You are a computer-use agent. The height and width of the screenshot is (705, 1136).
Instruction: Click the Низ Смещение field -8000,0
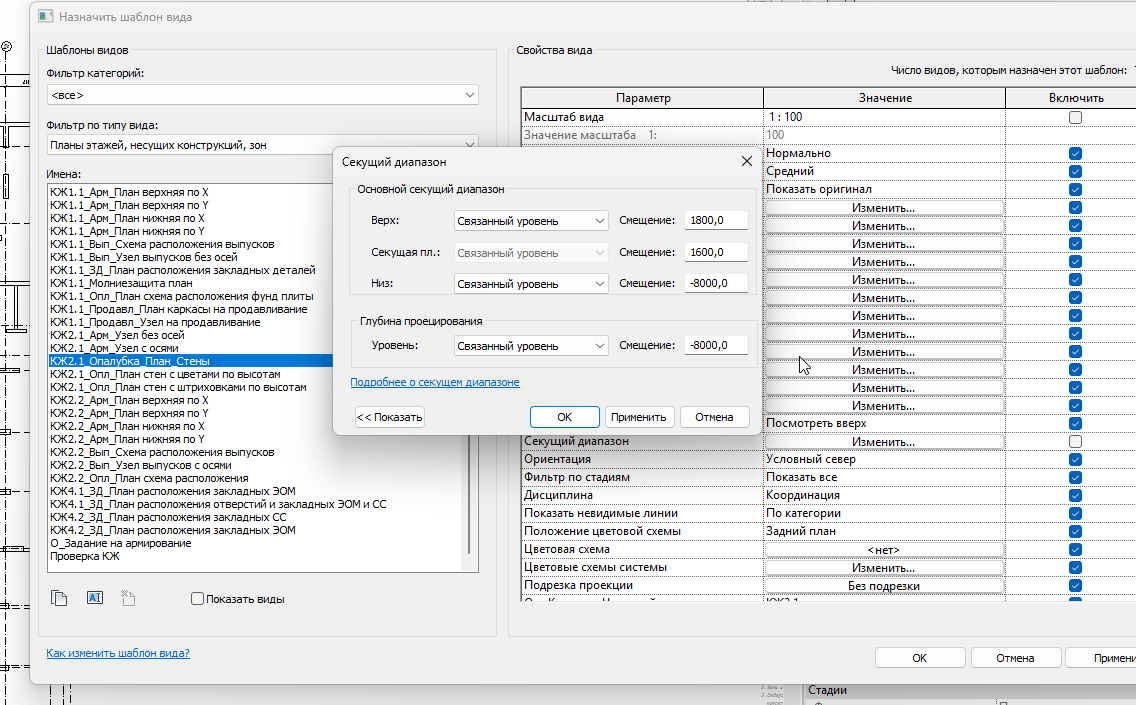click(716, 283)
